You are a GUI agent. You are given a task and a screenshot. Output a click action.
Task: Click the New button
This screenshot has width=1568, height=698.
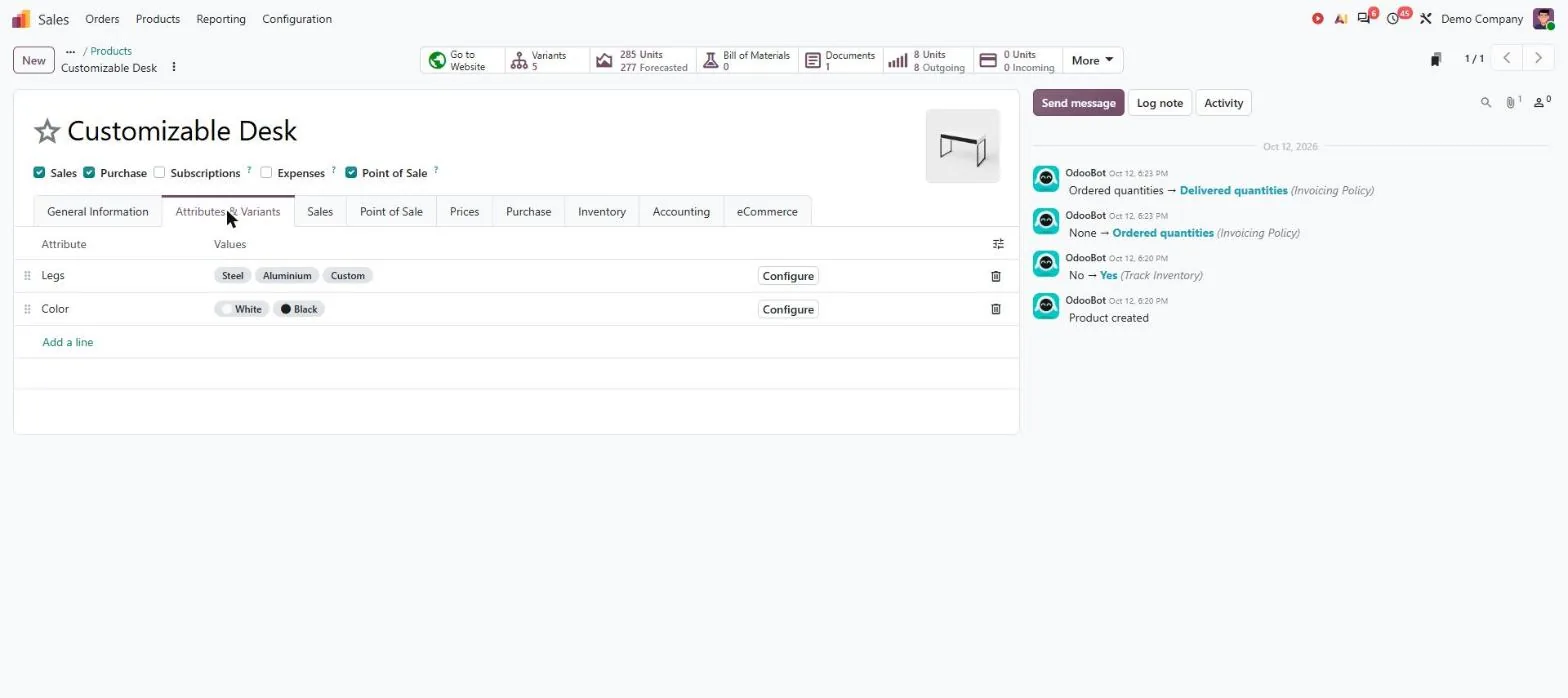pos(34,60)
